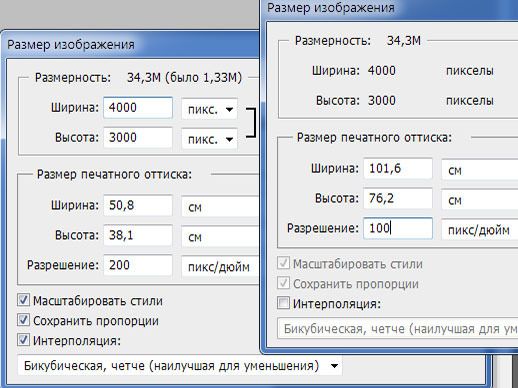
Task: Open the см units dropdown beside 38,1
Action: click(x=220, y=237)
